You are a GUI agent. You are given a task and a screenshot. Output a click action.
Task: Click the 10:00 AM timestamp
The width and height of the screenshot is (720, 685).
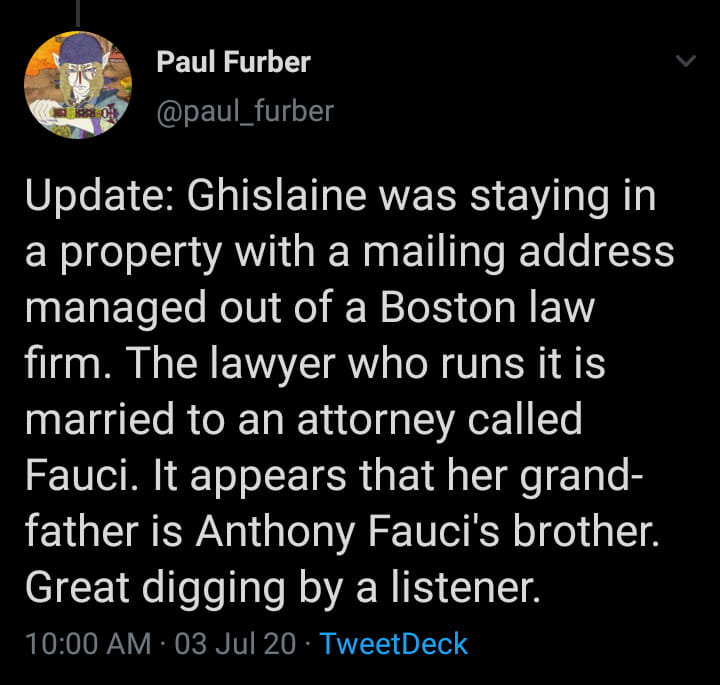coord(88,643)
